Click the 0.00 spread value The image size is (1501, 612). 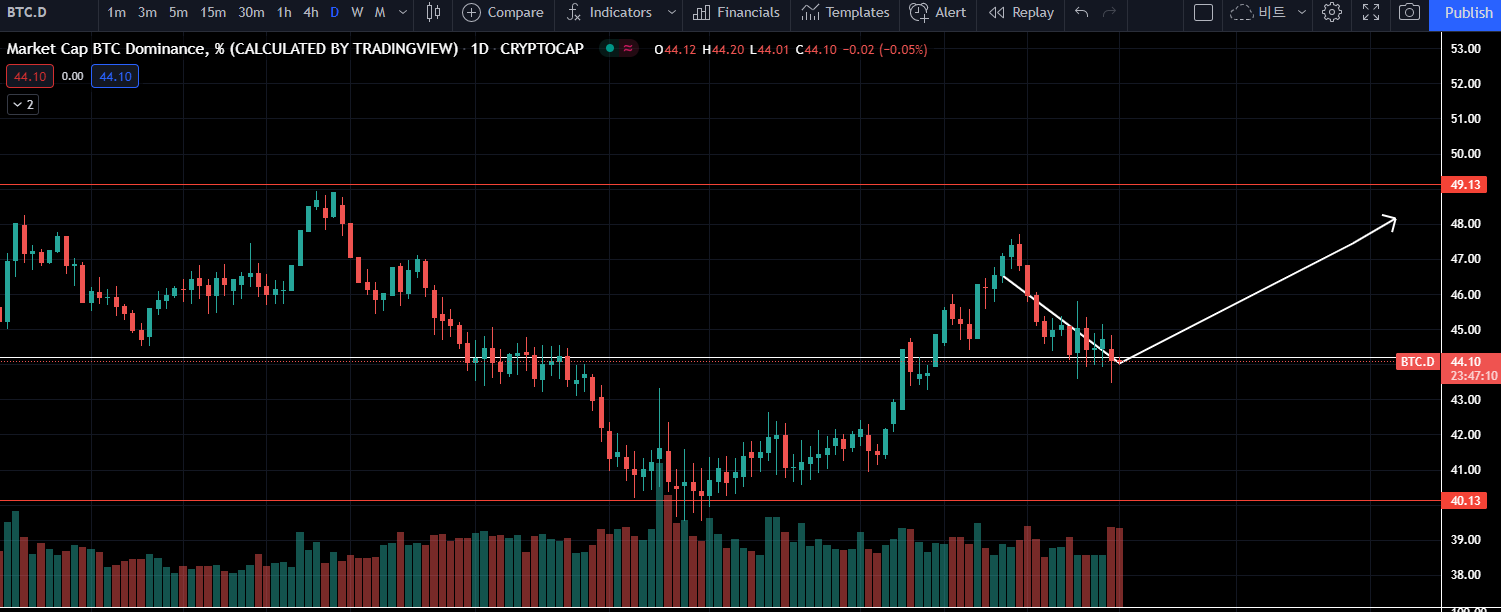(72, 76)
